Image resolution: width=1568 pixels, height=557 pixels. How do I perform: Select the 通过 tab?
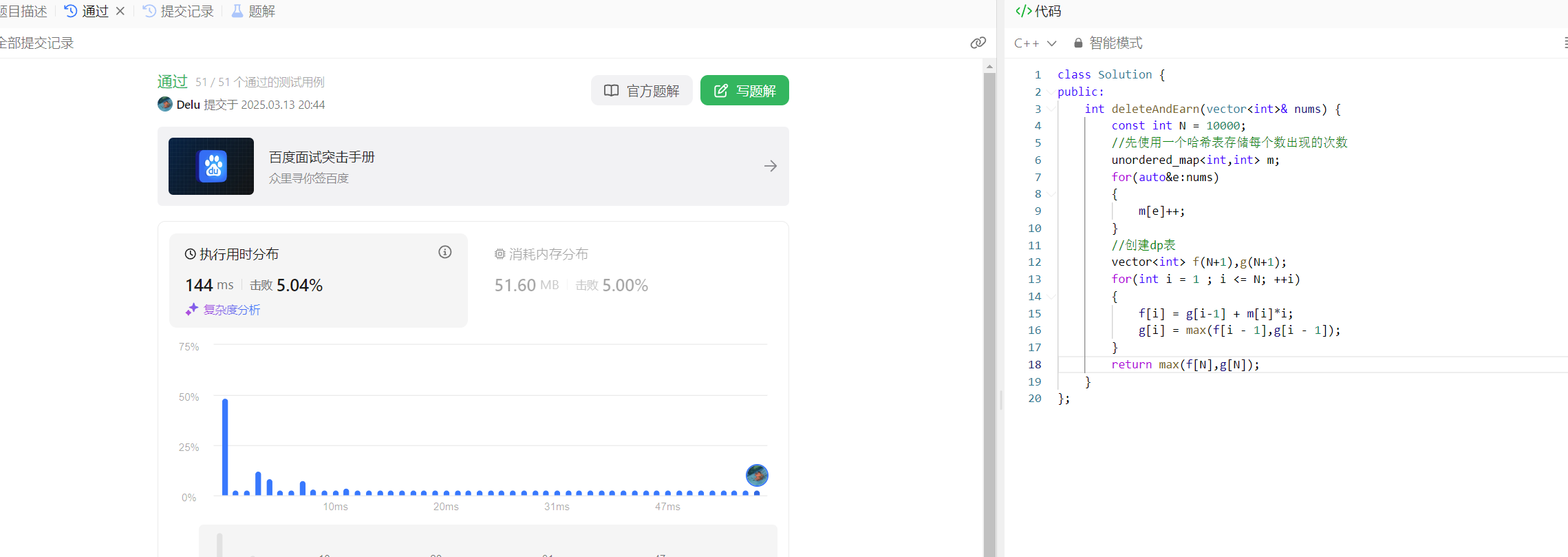click(87, 11)
